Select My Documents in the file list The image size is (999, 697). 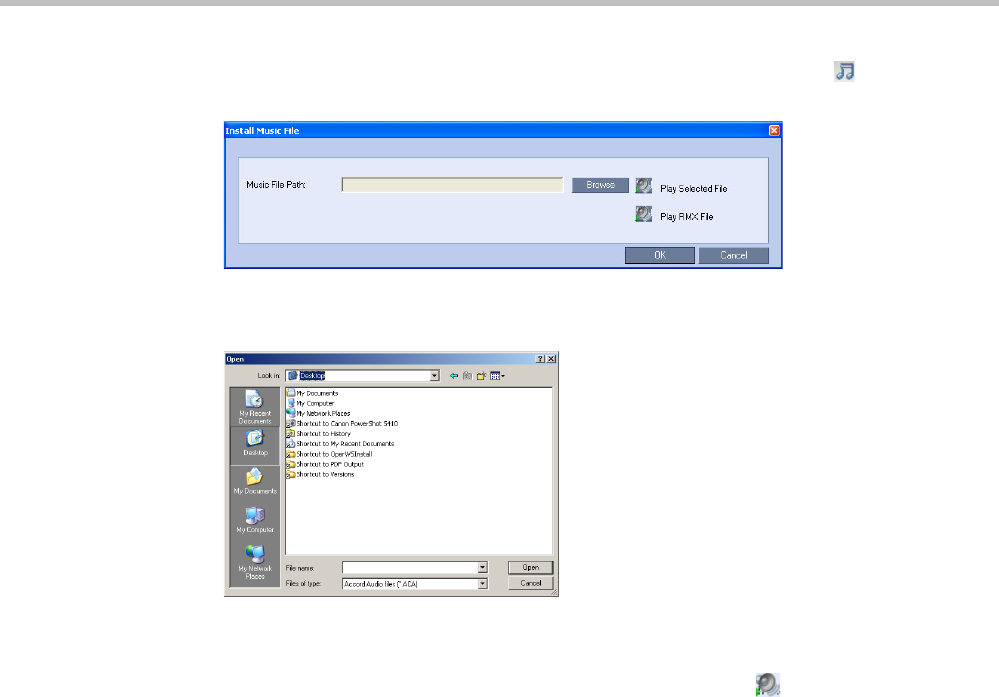(x=313, y=393)
